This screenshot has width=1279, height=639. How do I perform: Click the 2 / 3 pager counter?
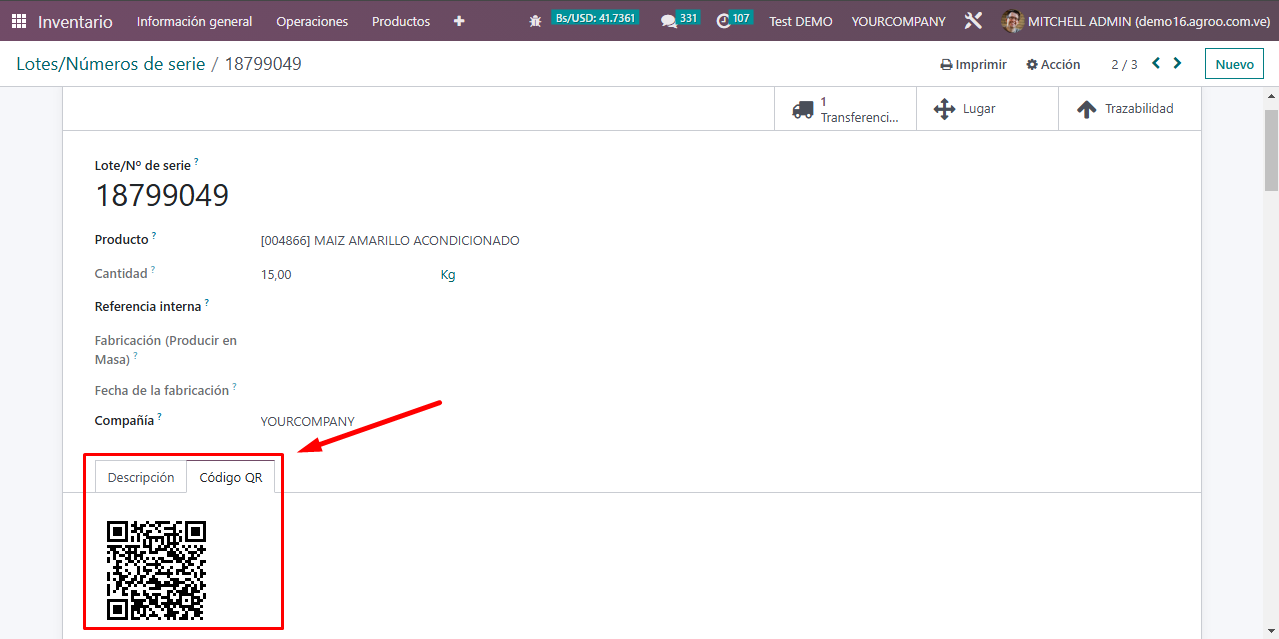coord(1124,64)
